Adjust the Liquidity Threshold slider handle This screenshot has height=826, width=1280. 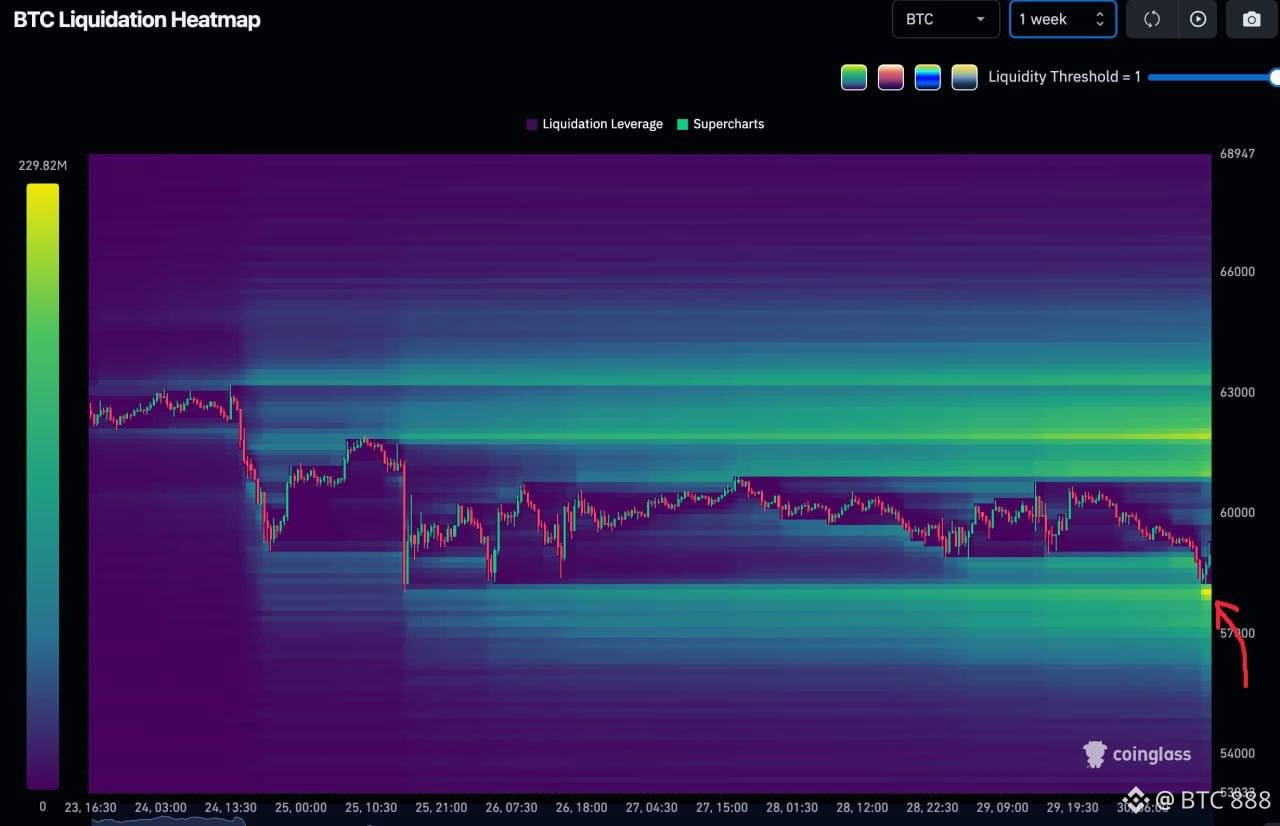click(x=1274, y=77)
